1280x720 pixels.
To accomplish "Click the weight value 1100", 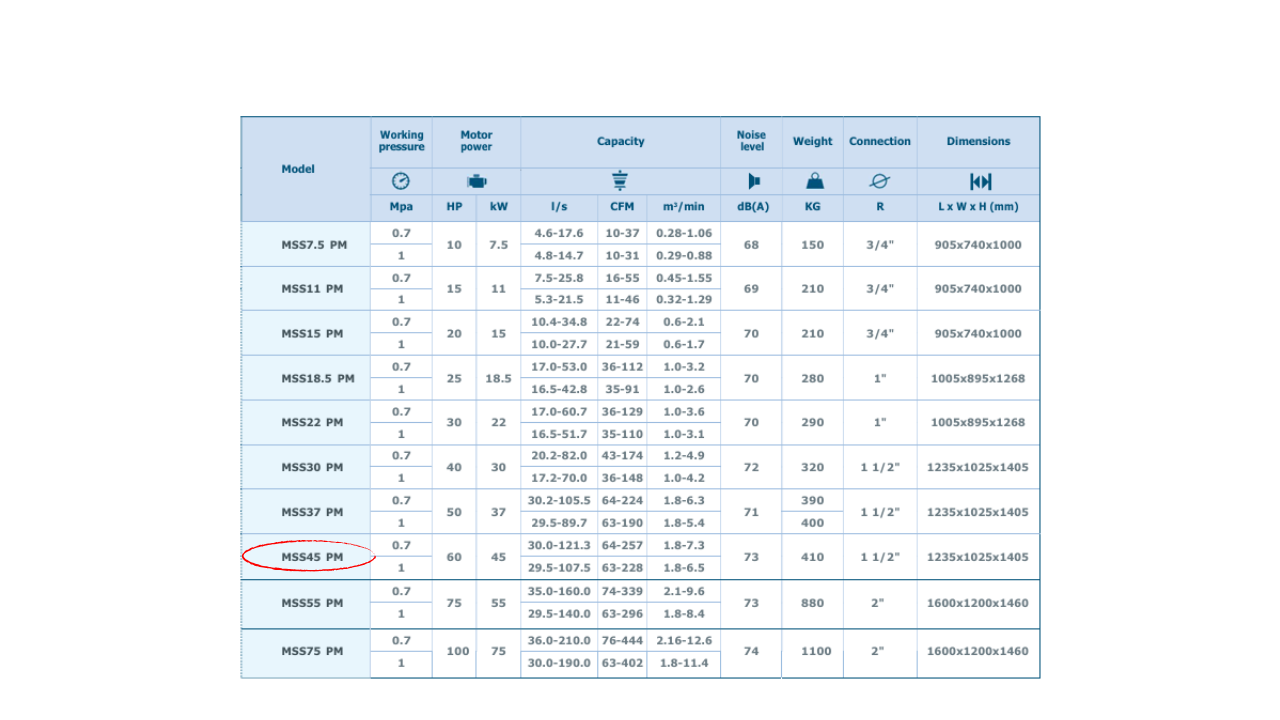I will click(816, 651).
